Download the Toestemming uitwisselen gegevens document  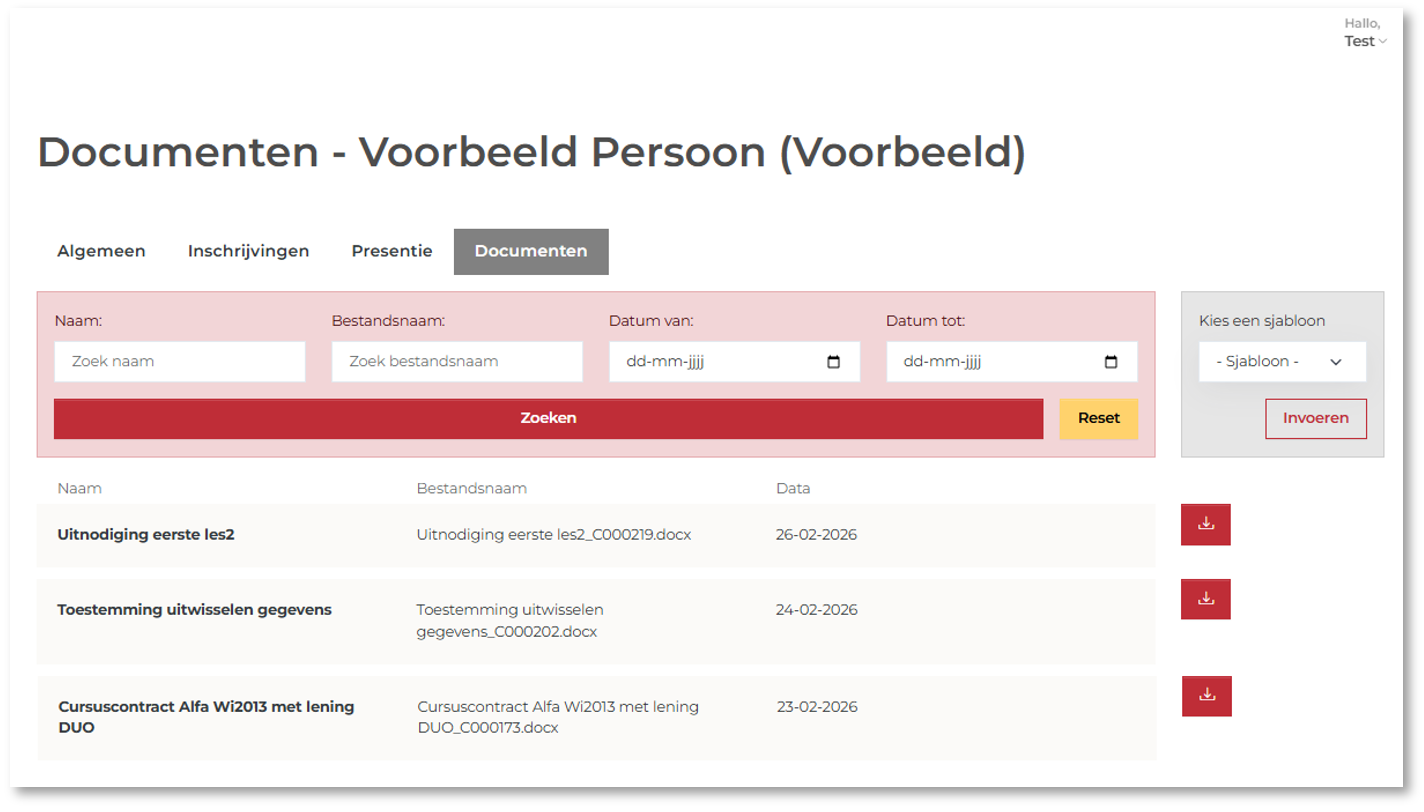(1205, 599)
